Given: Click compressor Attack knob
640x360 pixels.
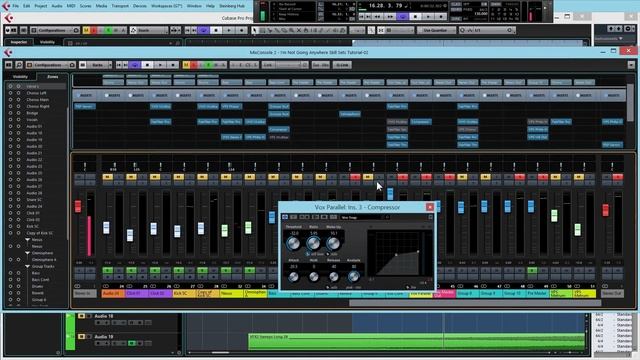Looking at the screenshot, I should point(293,277).
